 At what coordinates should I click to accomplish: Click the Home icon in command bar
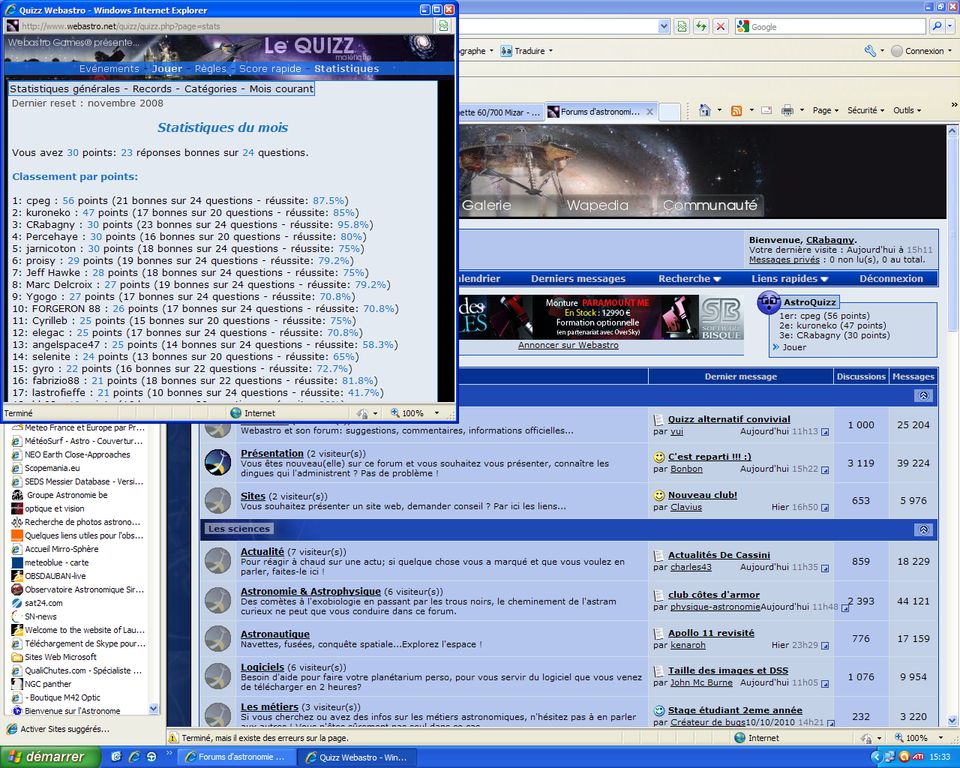point(705,110)
